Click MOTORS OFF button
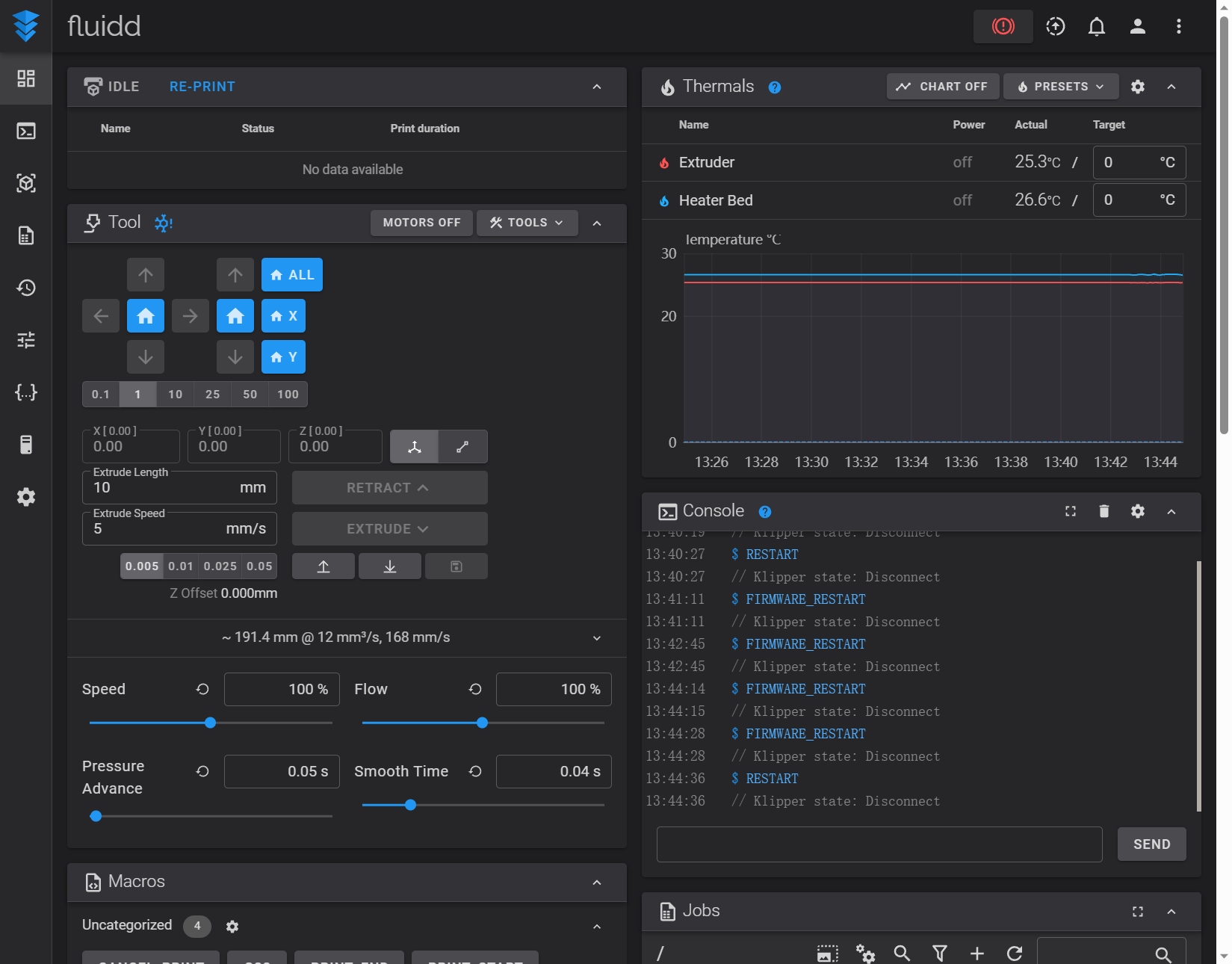This screenshot has width=1232, height=964. tap(421, 223)
